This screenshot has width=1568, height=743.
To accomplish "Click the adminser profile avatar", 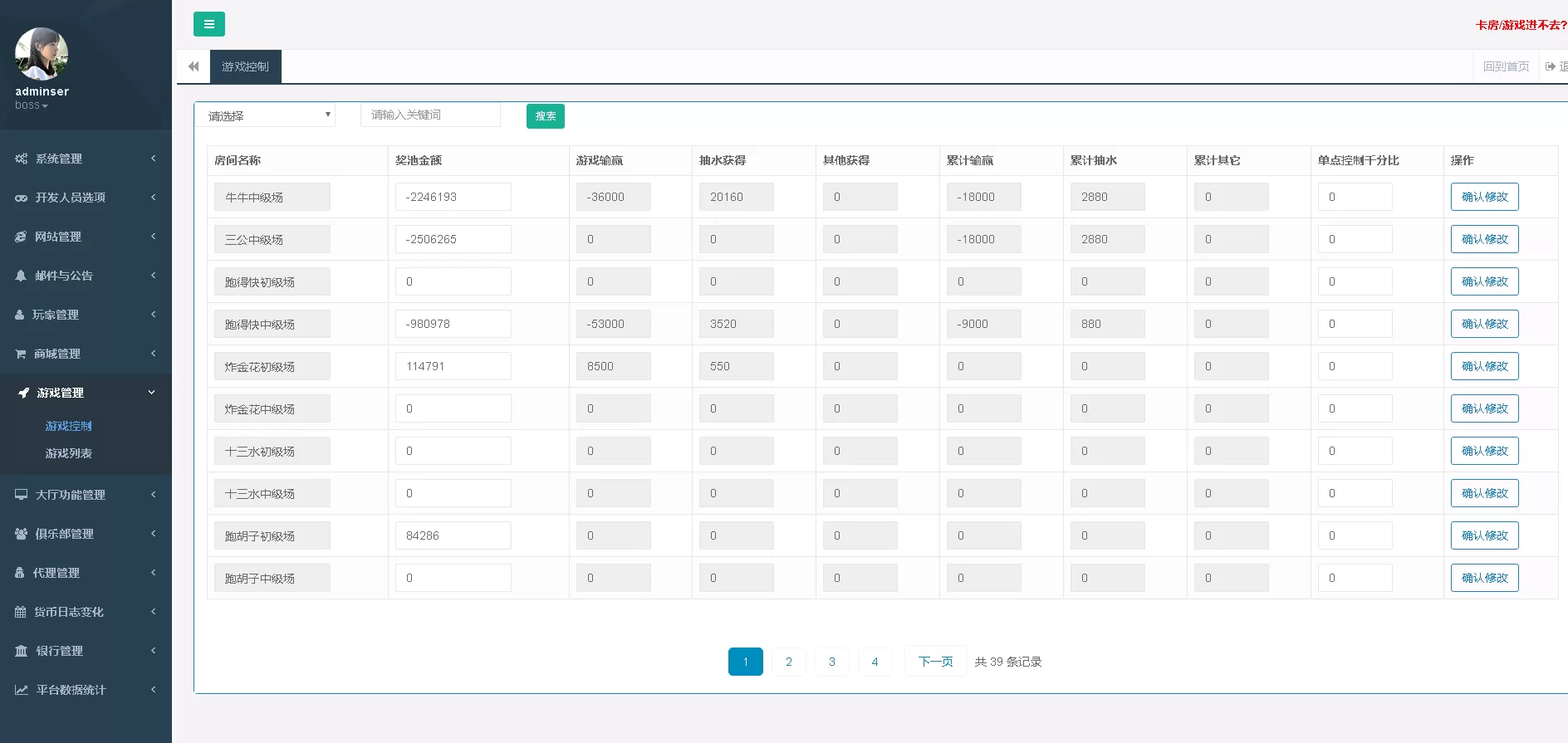I will (42, 54).
